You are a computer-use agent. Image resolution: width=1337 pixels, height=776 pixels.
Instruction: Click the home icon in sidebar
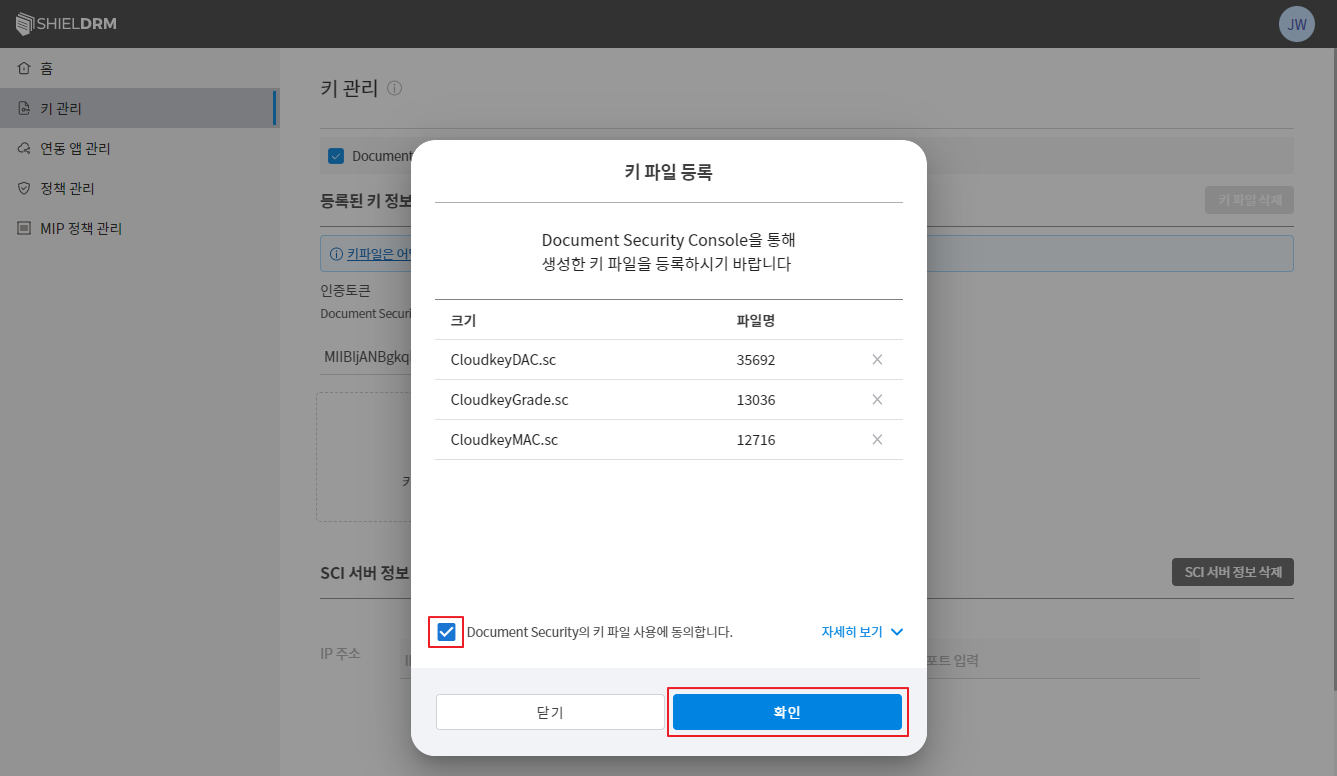24,68
